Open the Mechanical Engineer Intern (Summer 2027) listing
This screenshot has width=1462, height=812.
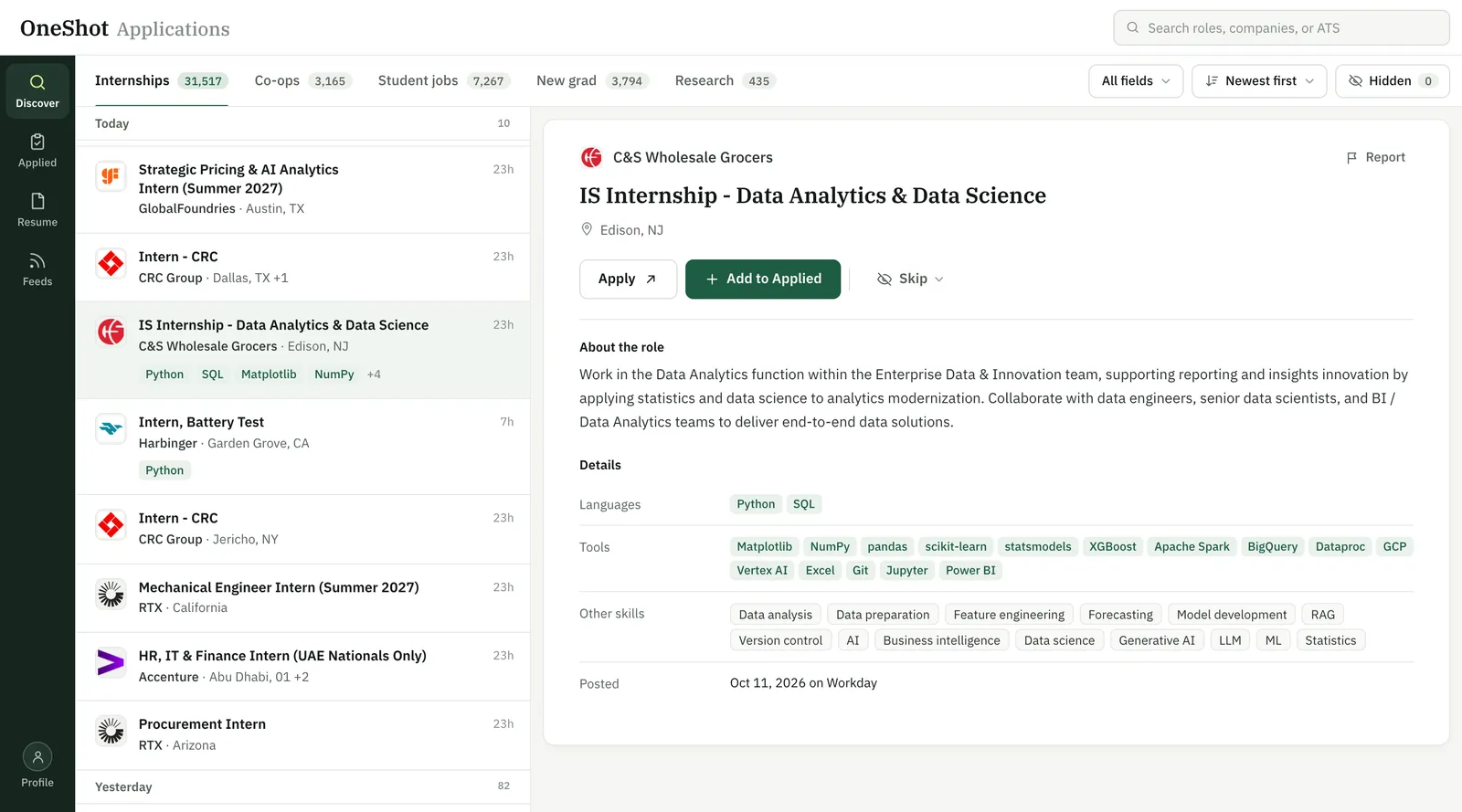point(302,597)
